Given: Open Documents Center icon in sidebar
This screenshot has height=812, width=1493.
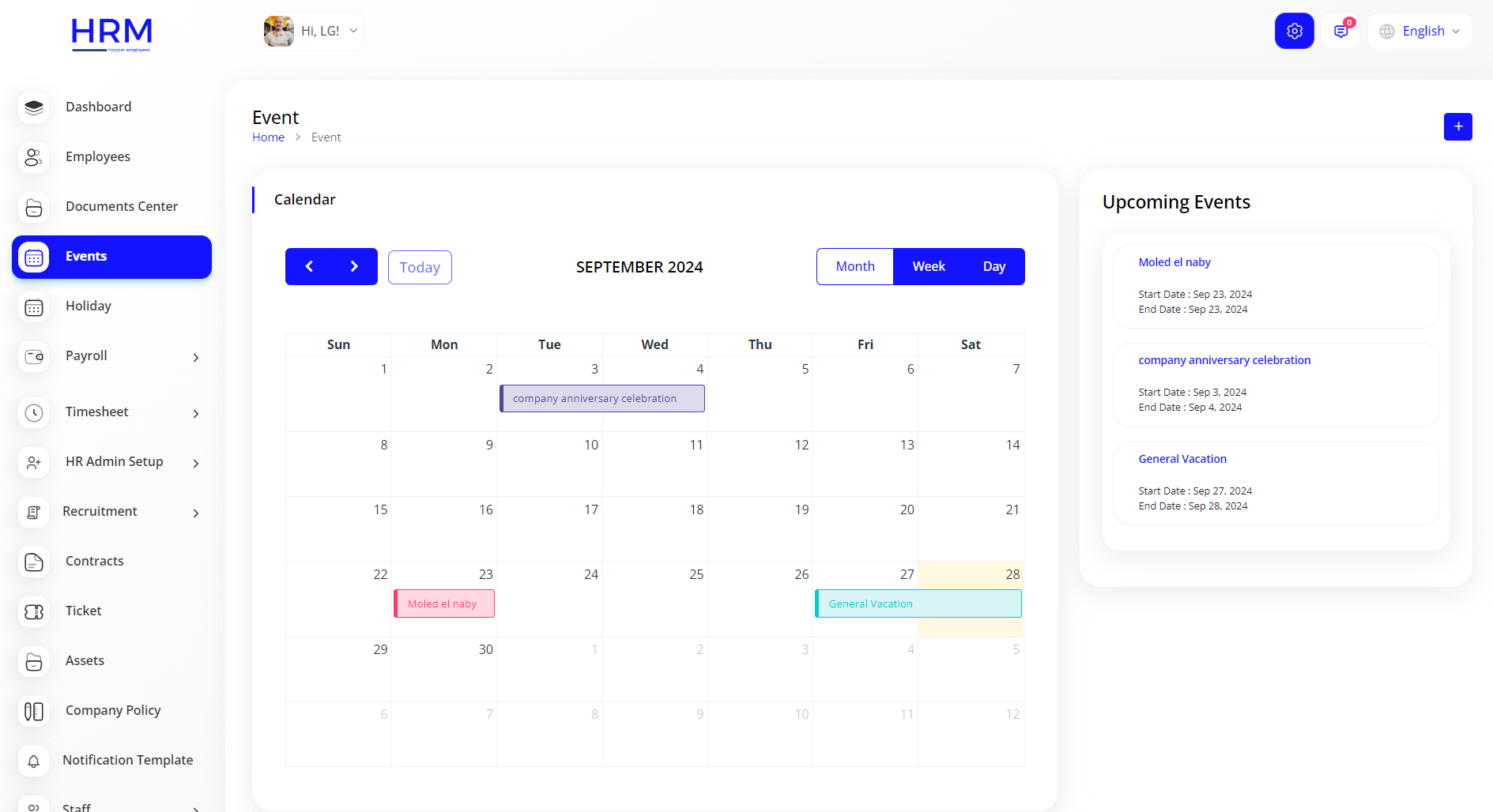Looking at the screenshot, I should point(34,207).
